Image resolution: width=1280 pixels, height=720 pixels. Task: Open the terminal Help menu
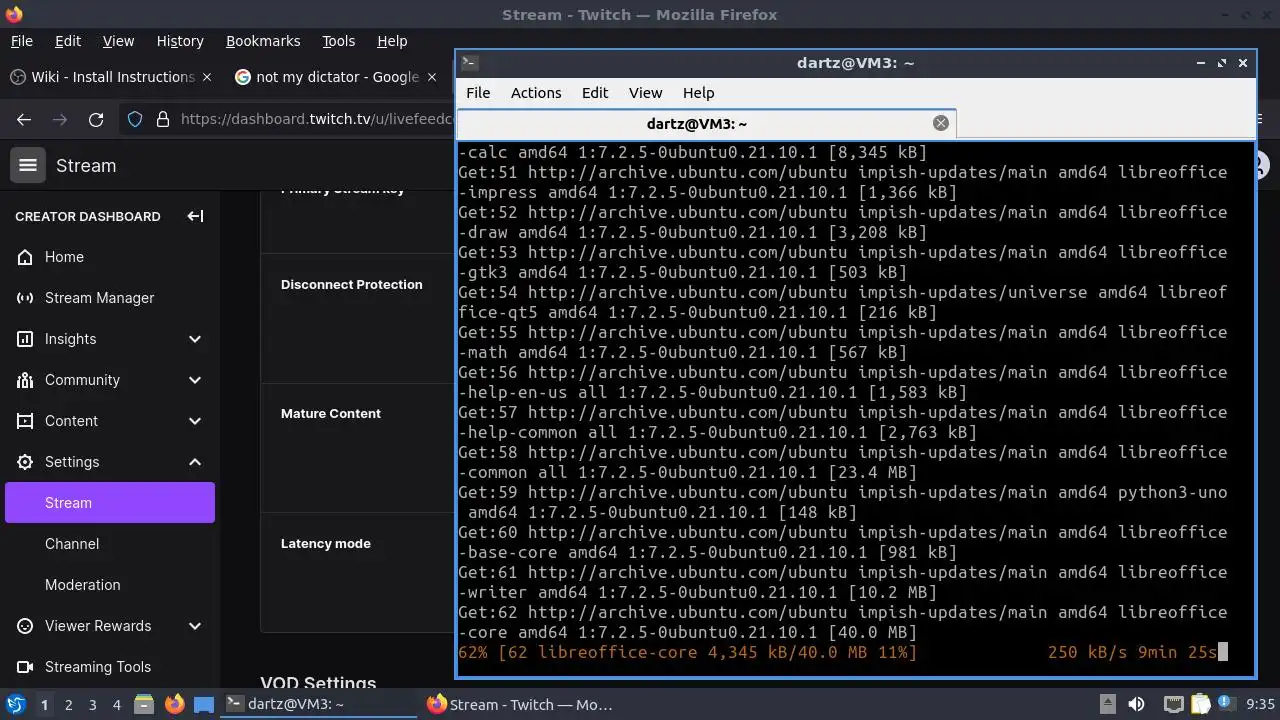tap(698, 92)
